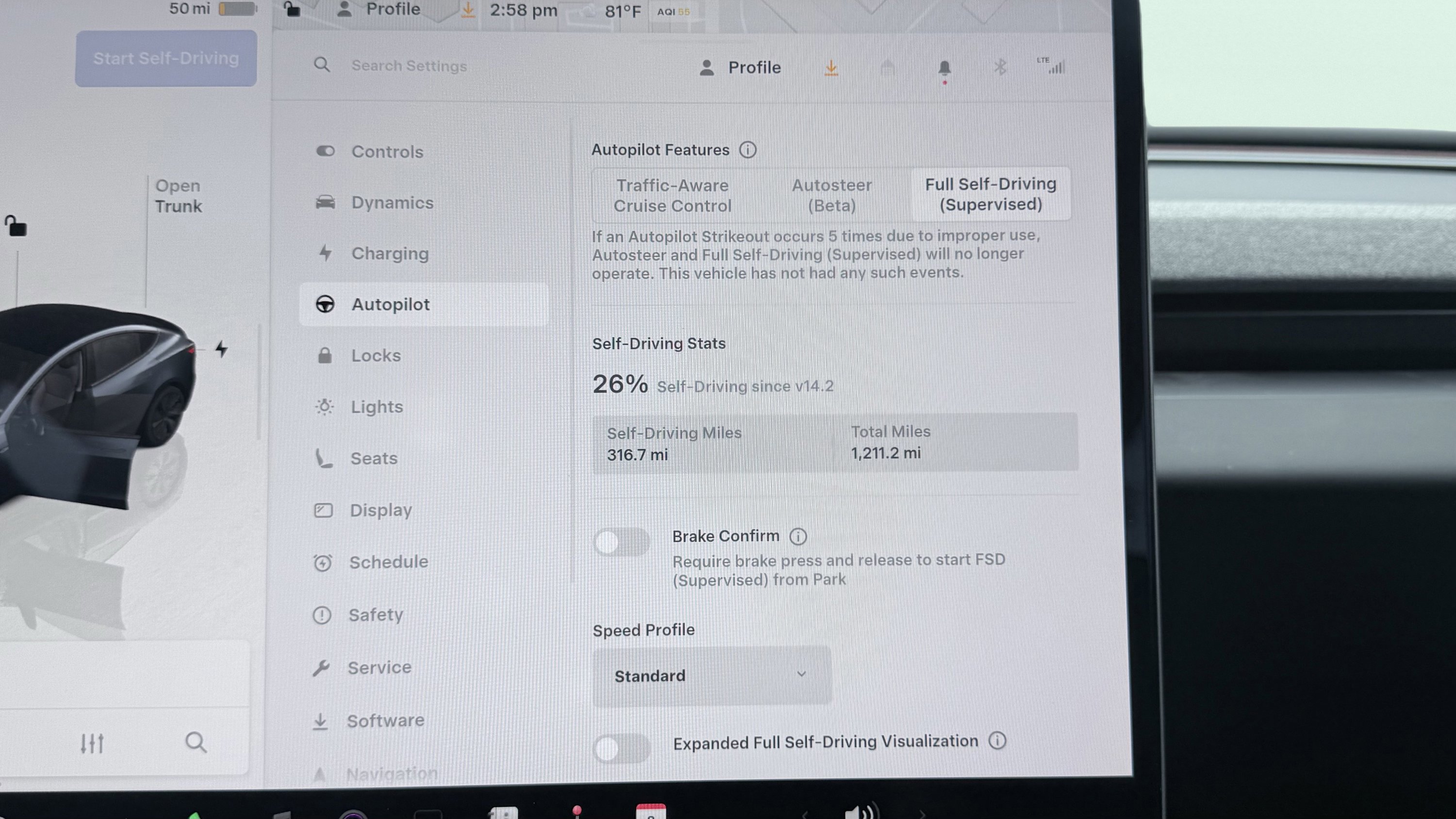Tap Open Trunk on the car view

[x=178, y=196]
